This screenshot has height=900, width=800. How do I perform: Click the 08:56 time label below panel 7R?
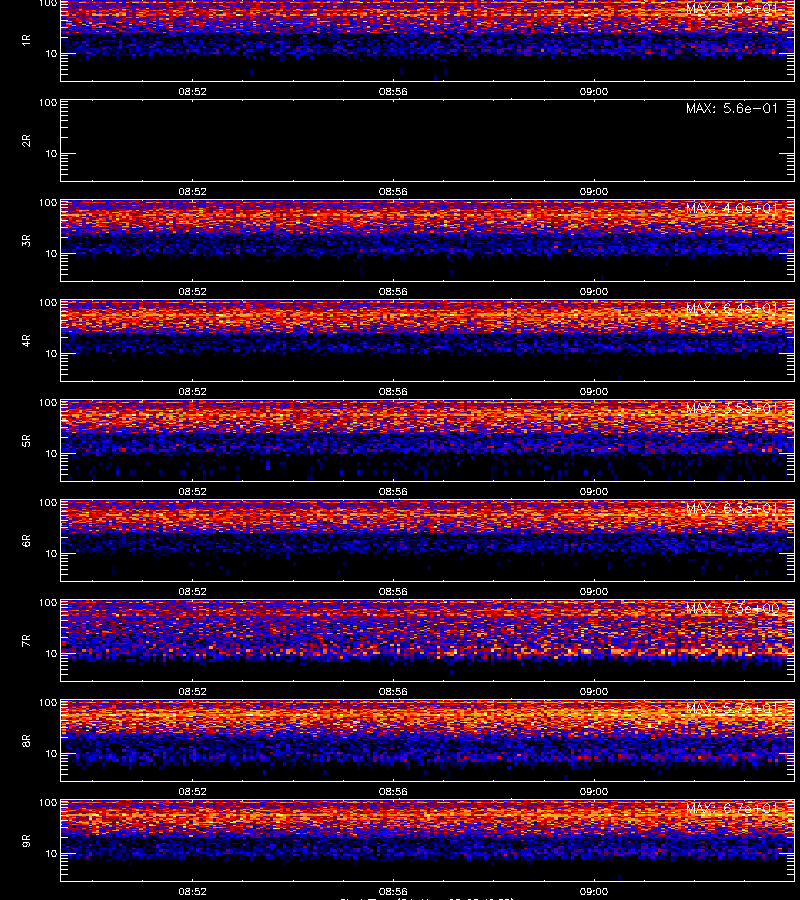tap(393, 692)
